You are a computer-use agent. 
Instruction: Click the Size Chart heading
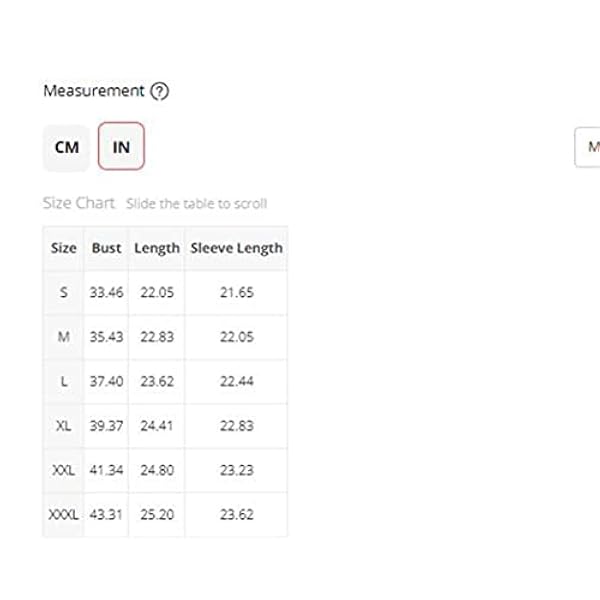pos(79,203)
